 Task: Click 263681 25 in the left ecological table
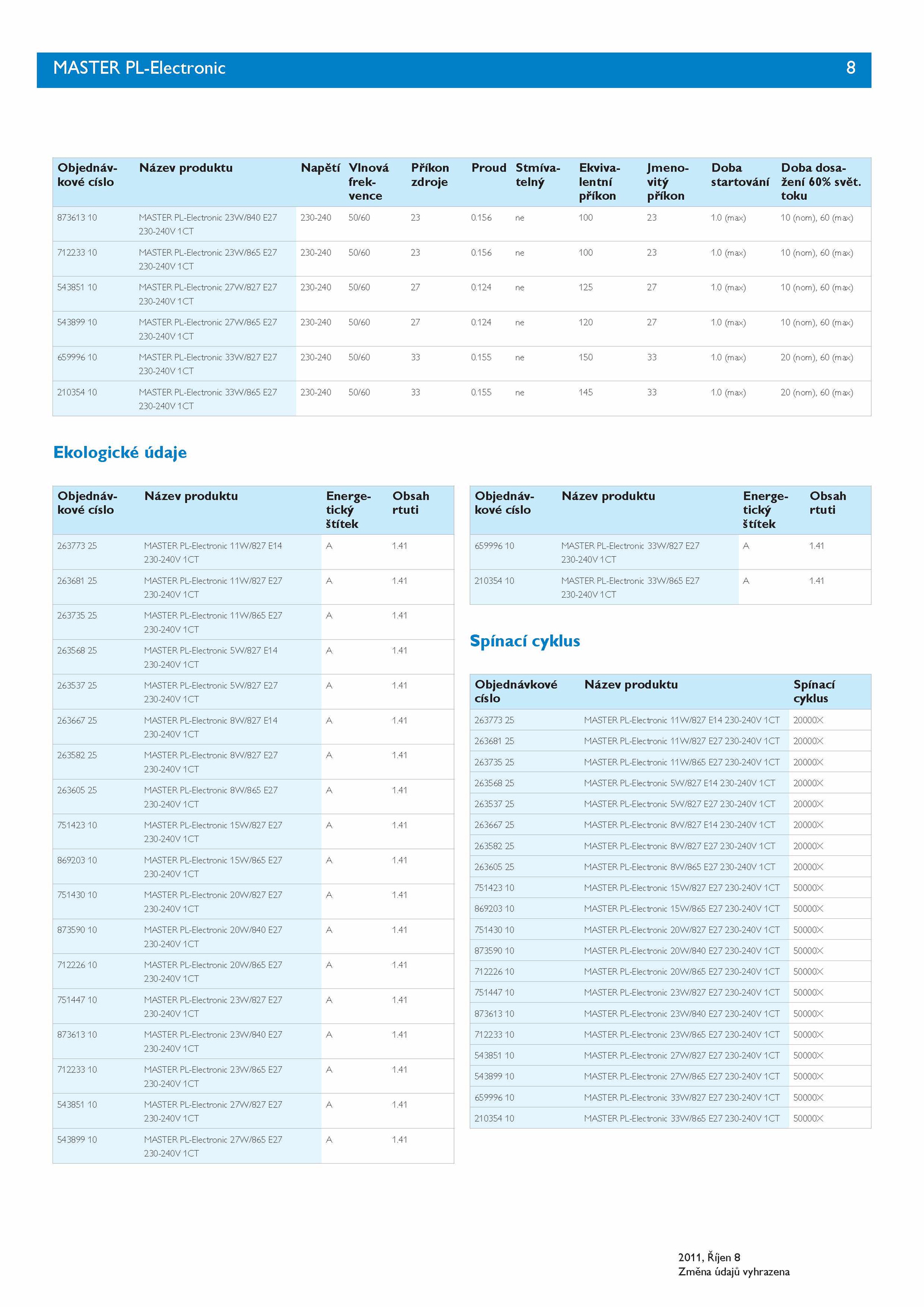click(x=77, y=581)
